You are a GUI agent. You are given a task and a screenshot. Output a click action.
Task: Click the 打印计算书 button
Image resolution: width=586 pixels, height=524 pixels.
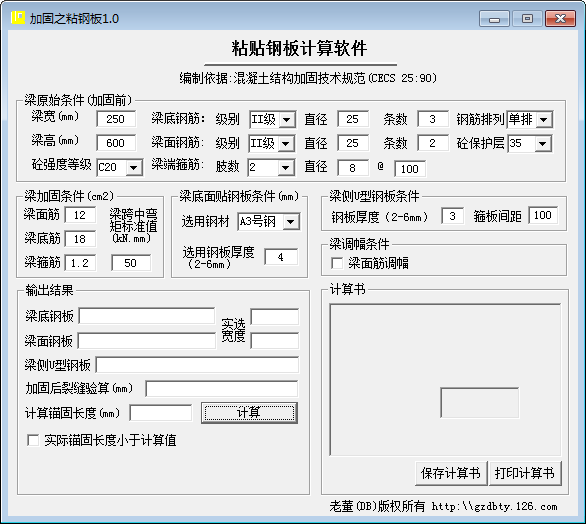(x=525, y=473)
